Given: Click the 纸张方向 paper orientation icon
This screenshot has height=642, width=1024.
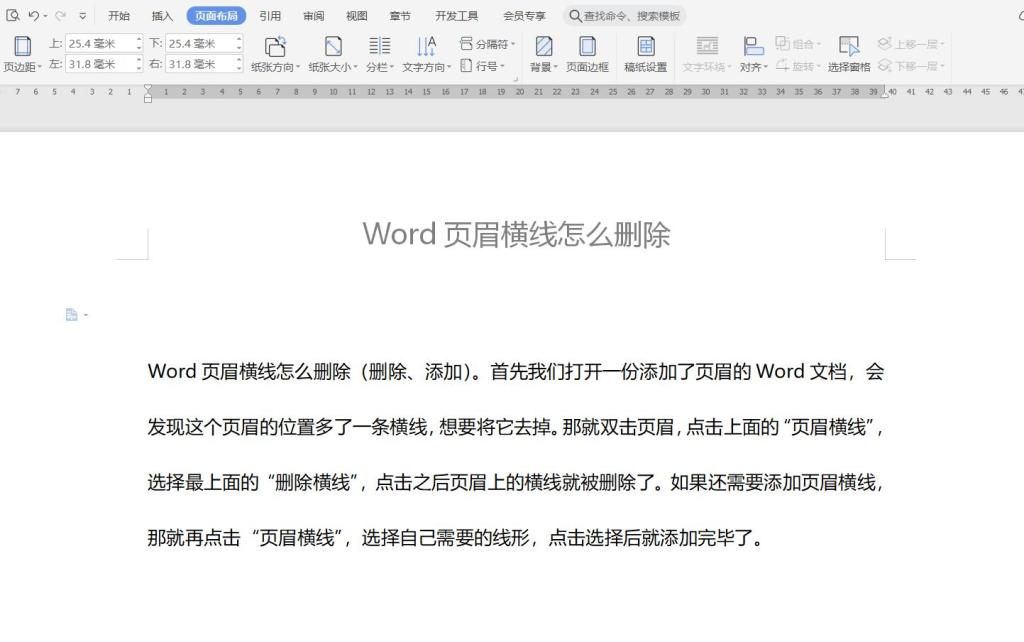Looking at the screenshot, I should click(x=275, y=46).
